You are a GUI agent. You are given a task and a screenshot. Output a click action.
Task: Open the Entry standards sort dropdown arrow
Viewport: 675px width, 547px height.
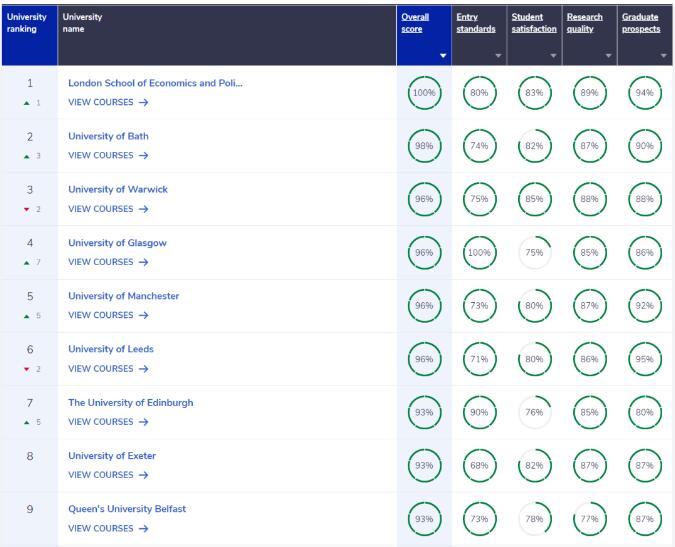point(498,56)
